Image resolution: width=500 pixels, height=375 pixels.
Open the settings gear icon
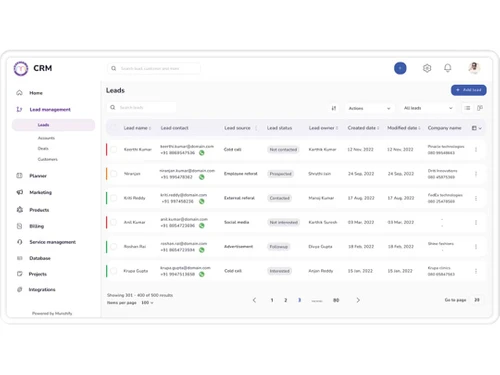tap(427, 68)
